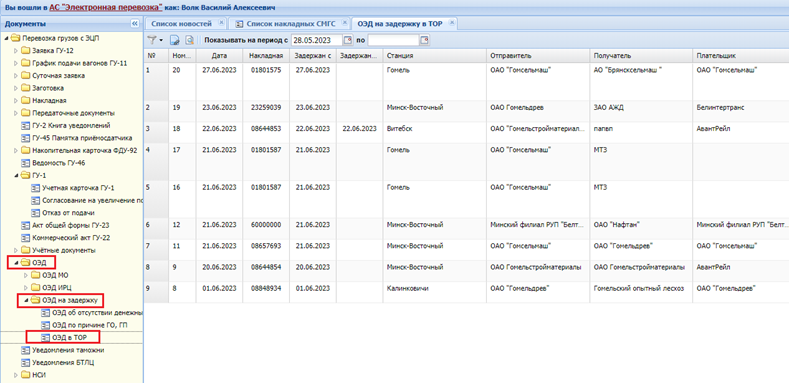Close the ОЭД на задержку в ТОР tab

pos(451,23)
